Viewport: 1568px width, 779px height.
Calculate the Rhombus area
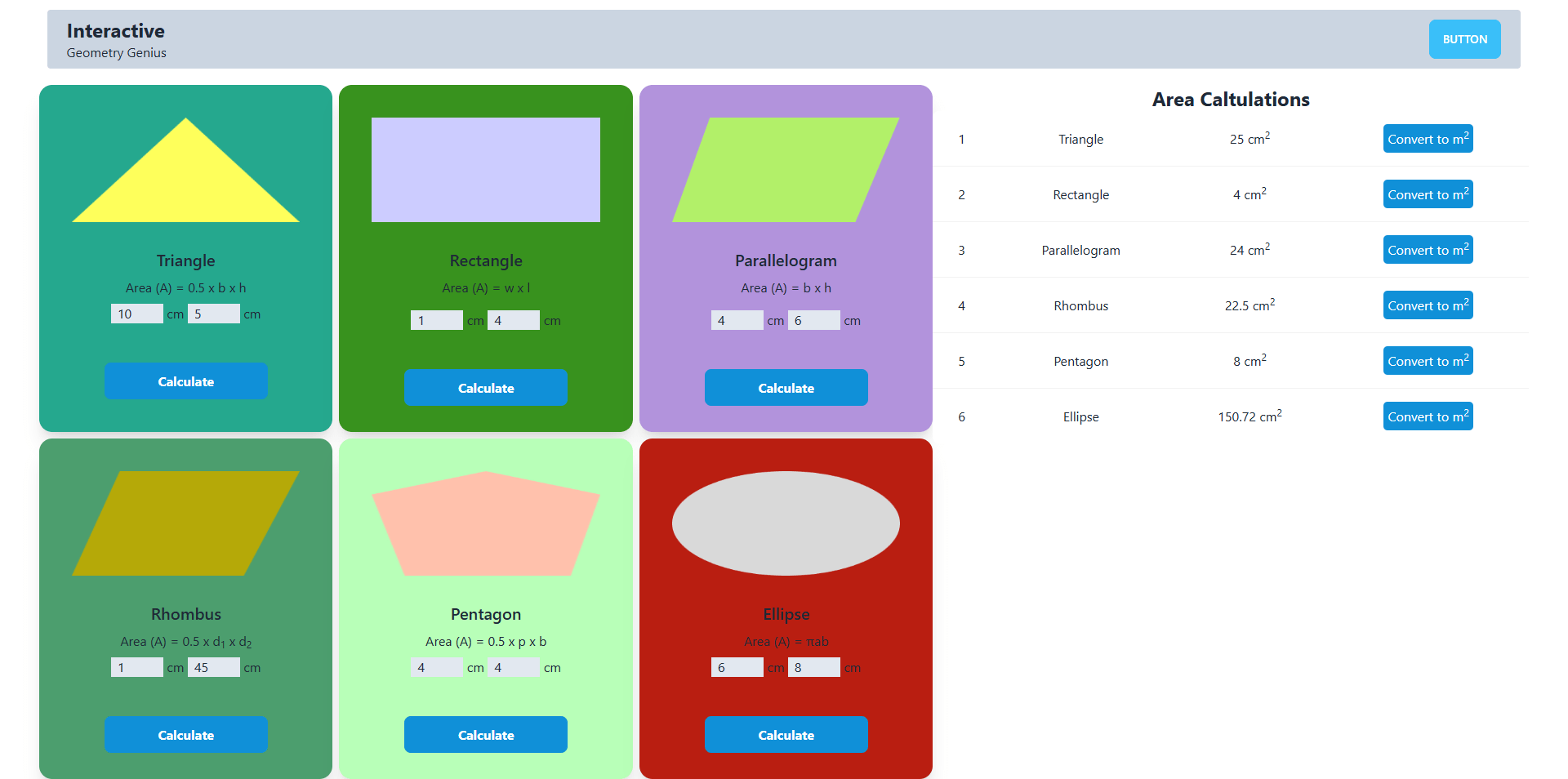click(186, 735)
